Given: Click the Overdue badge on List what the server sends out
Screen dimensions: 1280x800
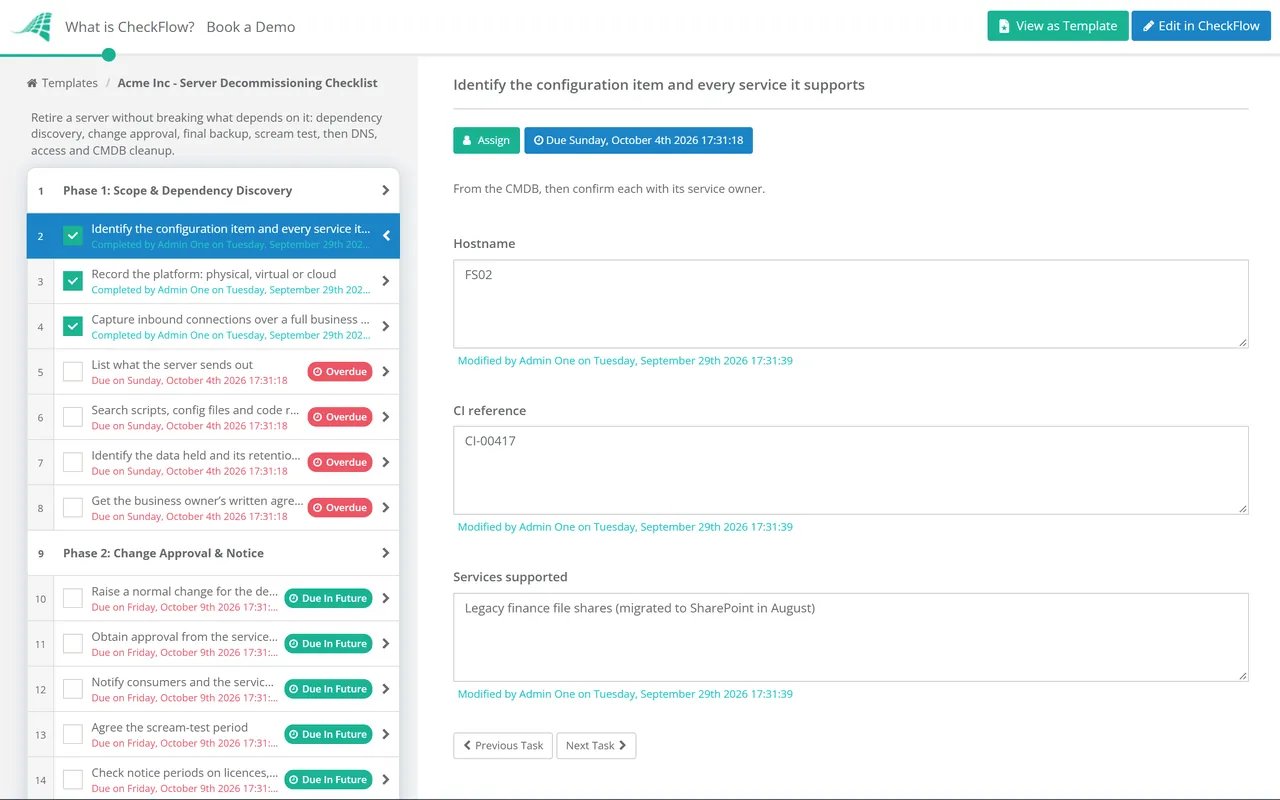Looking at the screenshot, I should 340,372.
